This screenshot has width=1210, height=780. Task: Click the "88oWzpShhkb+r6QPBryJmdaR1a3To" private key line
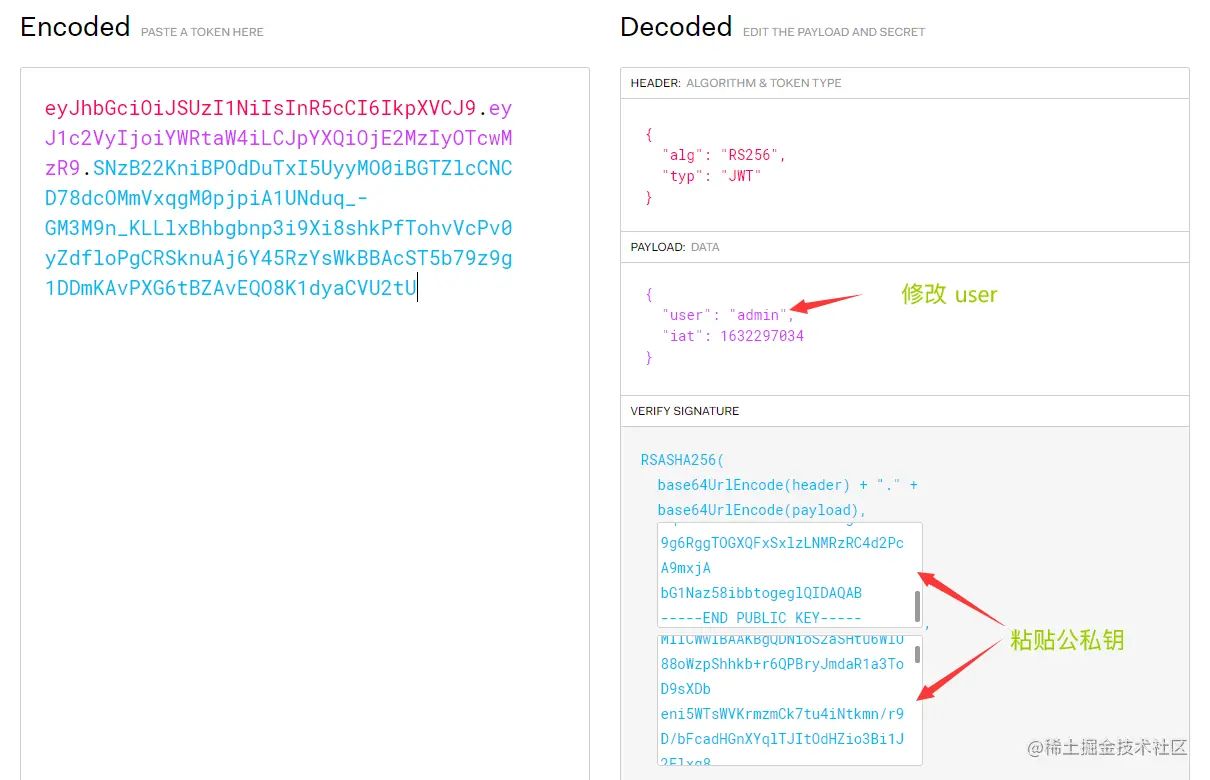click(782, 664)
